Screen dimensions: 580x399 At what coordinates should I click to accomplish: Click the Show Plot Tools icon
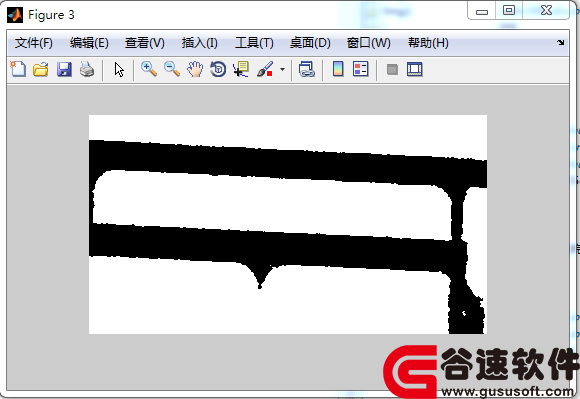point(415,69)
